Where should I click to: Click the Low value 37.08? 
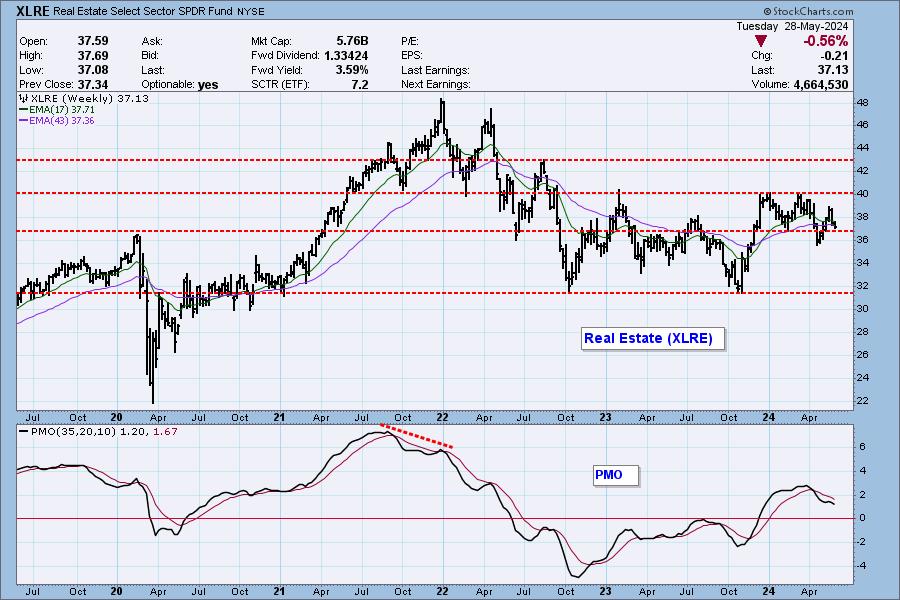93,70
